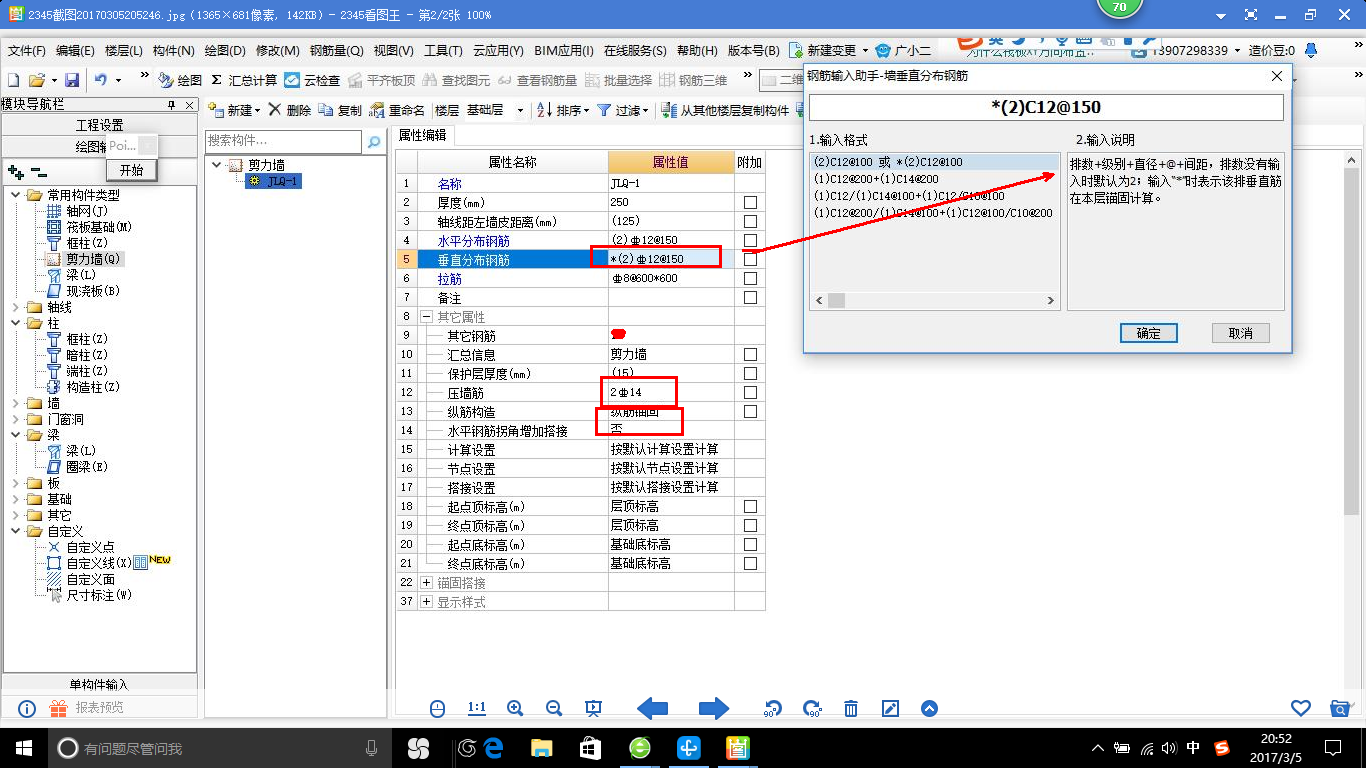1366x768 pixels.
Task: Open the 钢筋量(Q) menu
Action: tap(336, 51)
